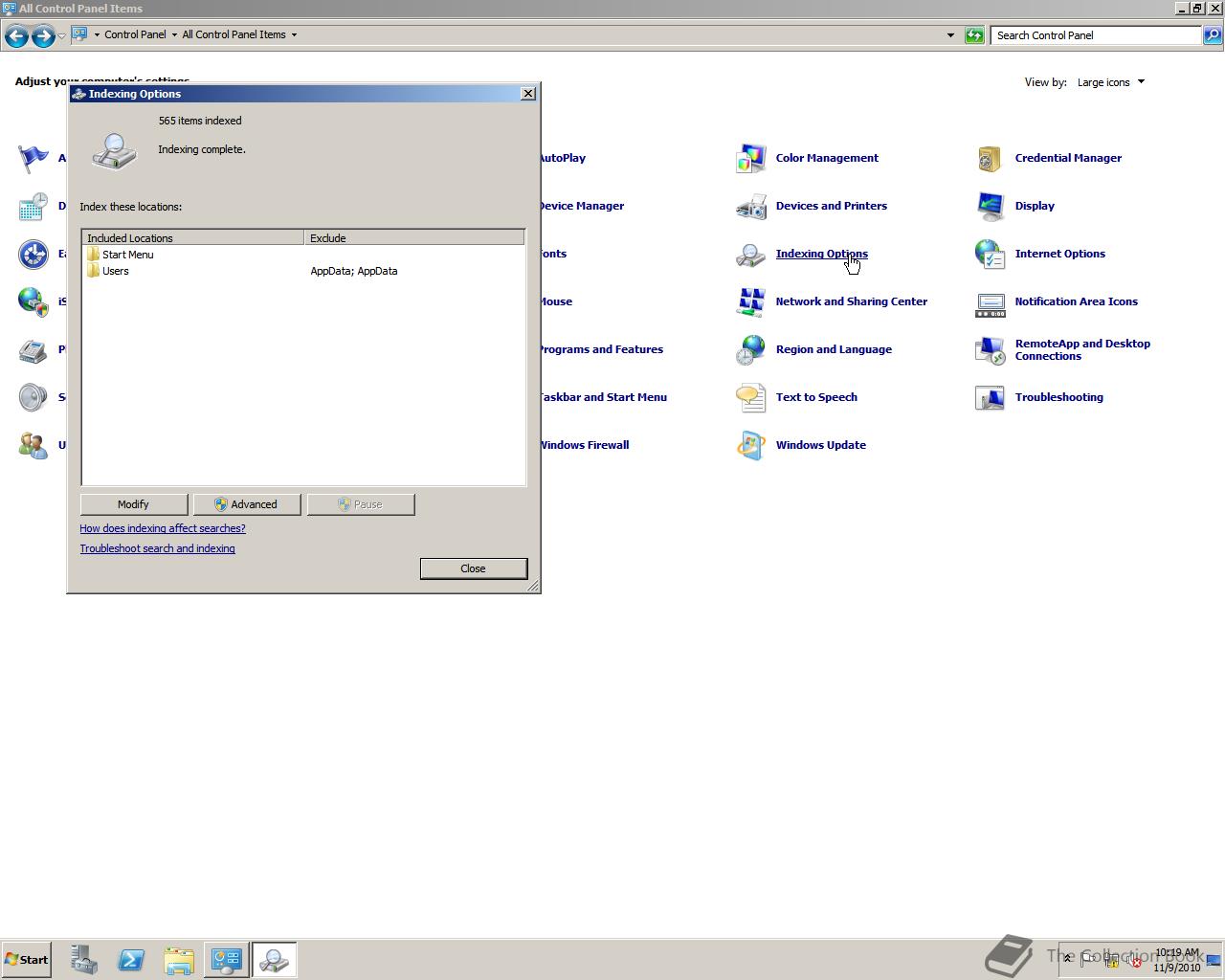The width and height of the screenshot is (1225, 980).
Task: Open Internet Options icon
Action: [x=991, y=254]
